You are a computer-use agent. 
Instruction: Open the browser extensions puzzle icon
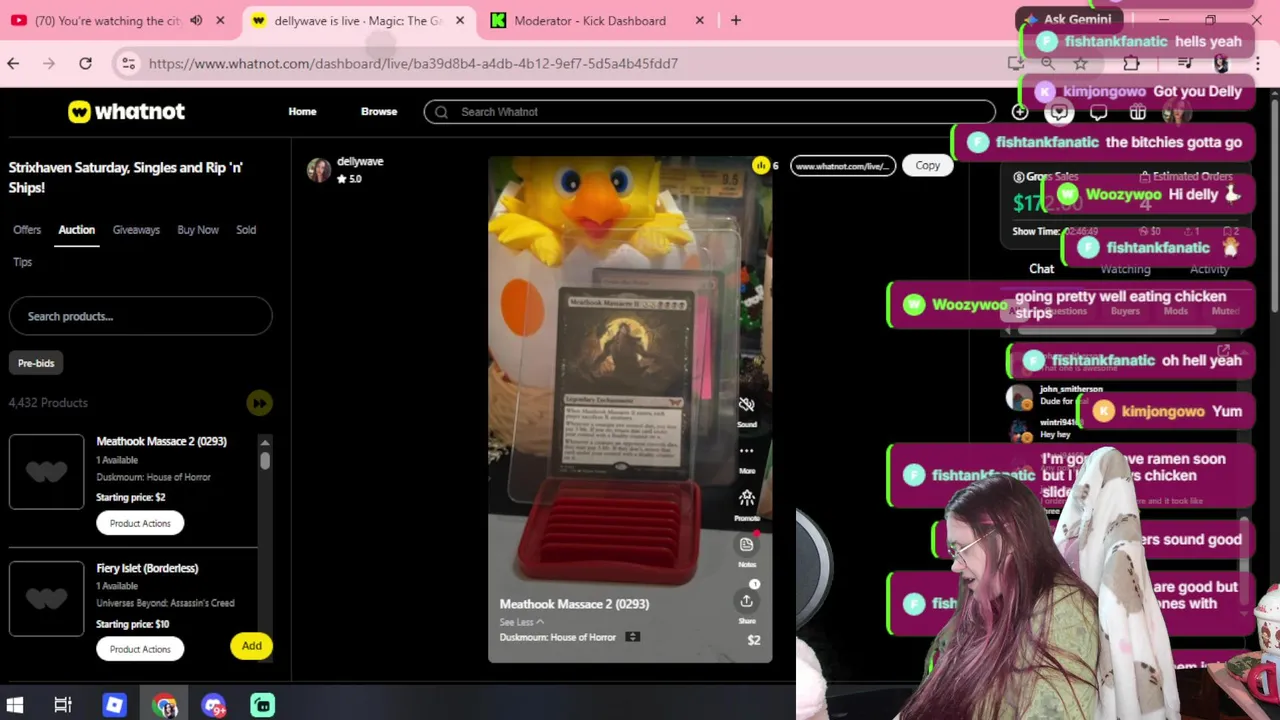click(1131, 64)
